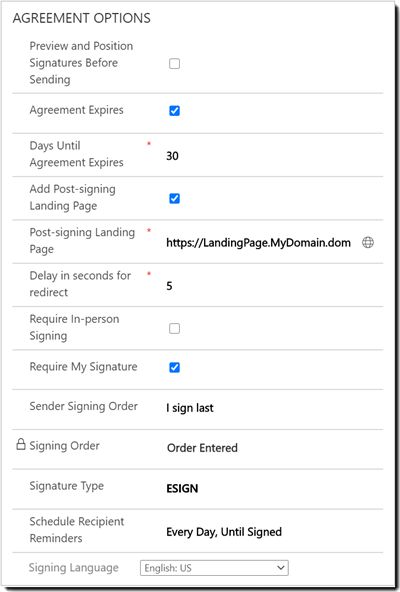Screen dimensions: 400x592
Task: Enable Require In-person Signing checkbox
Action: [x=174, y=328]
